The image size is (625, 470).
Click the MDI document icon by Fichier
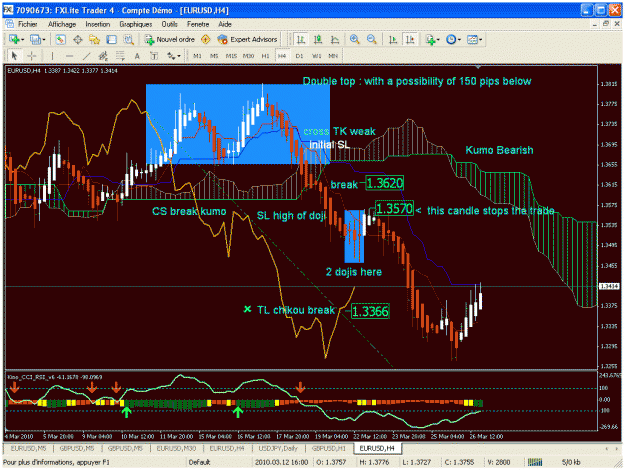pyautogui.click(x=10, y=24)
